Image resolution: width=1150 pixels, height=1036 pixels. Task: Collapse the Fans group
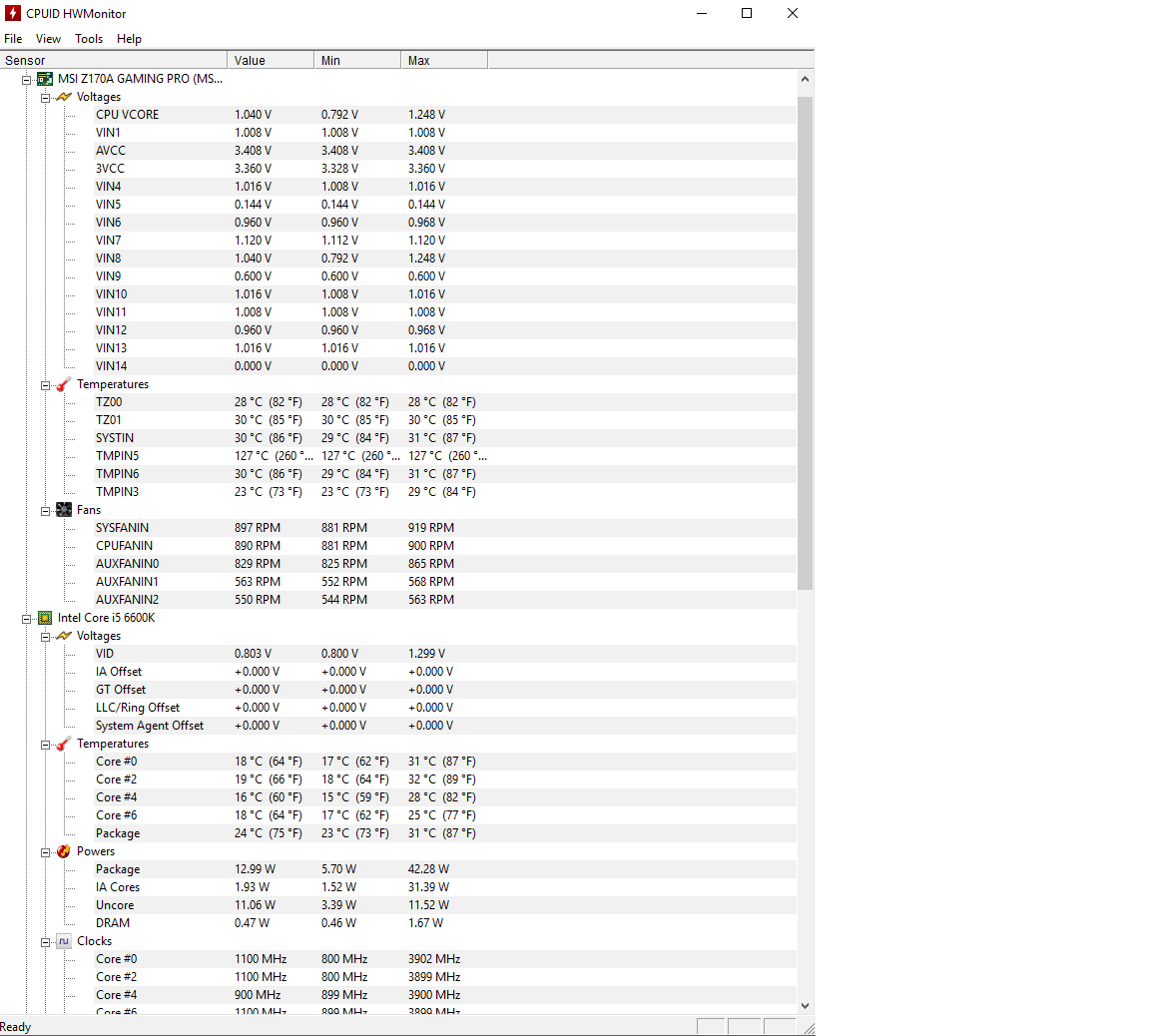point(46,510)
